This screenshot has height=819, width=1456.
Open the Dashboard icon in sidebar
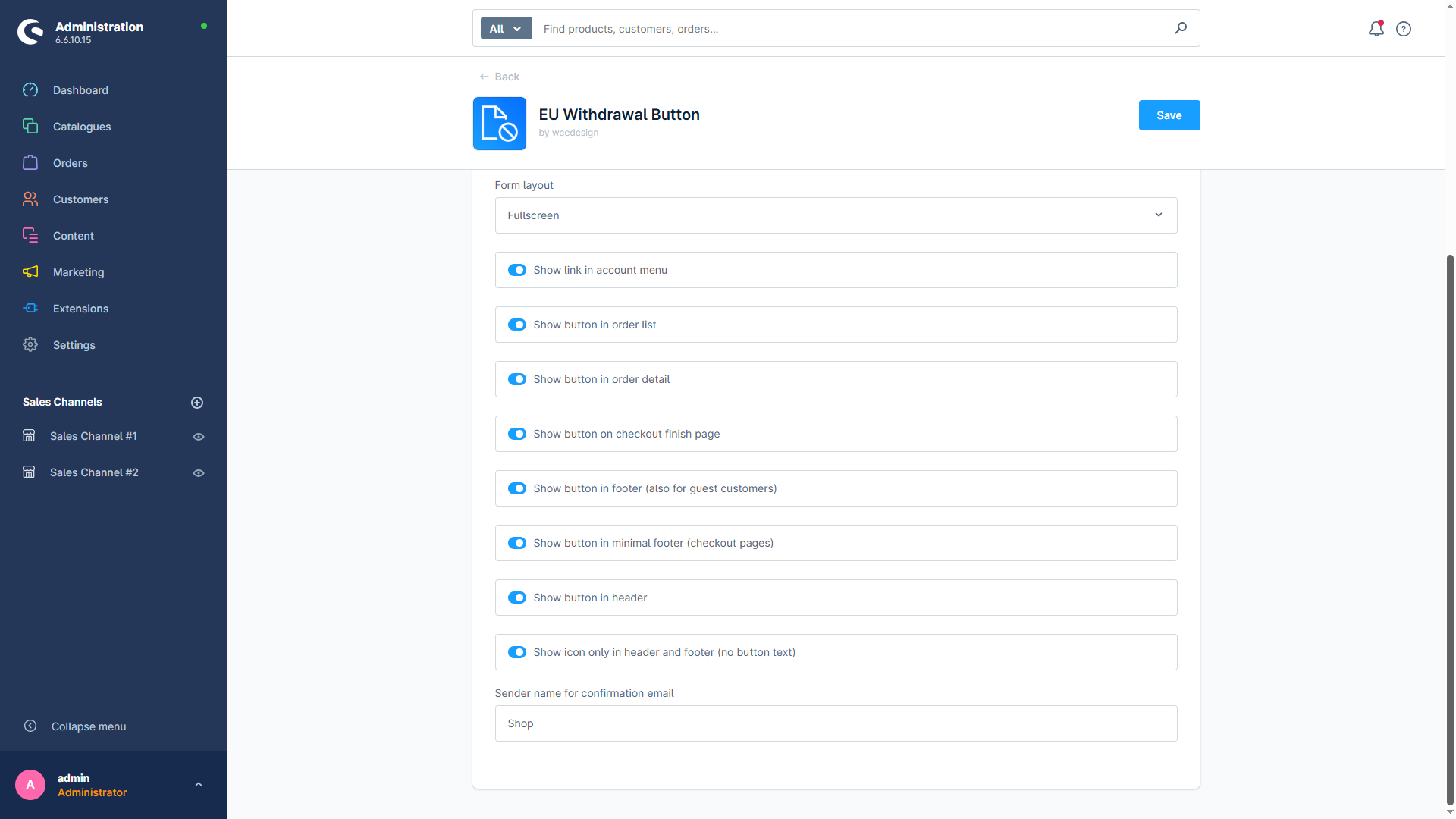coord(30,90)
